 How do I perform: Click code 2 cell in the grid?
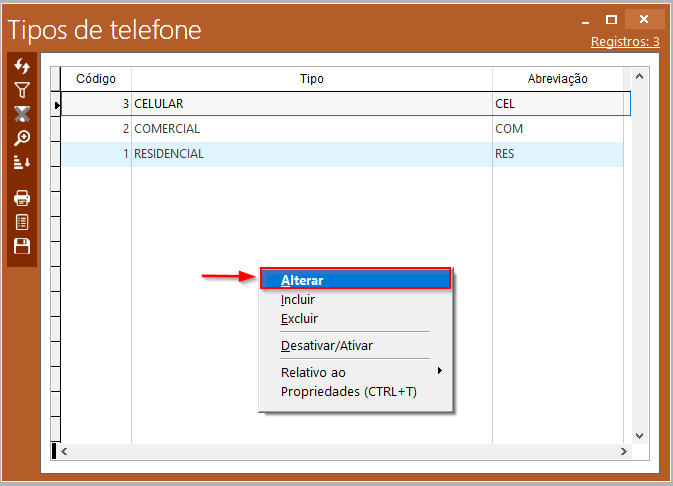pos(96,128)
